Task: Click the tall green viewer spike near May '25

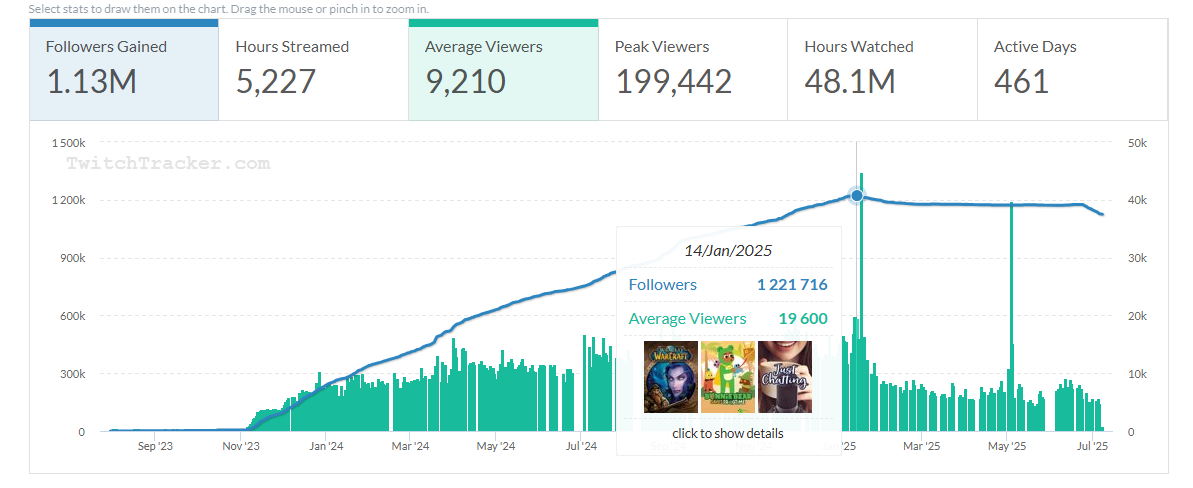Action: [x=1012, y=316]
